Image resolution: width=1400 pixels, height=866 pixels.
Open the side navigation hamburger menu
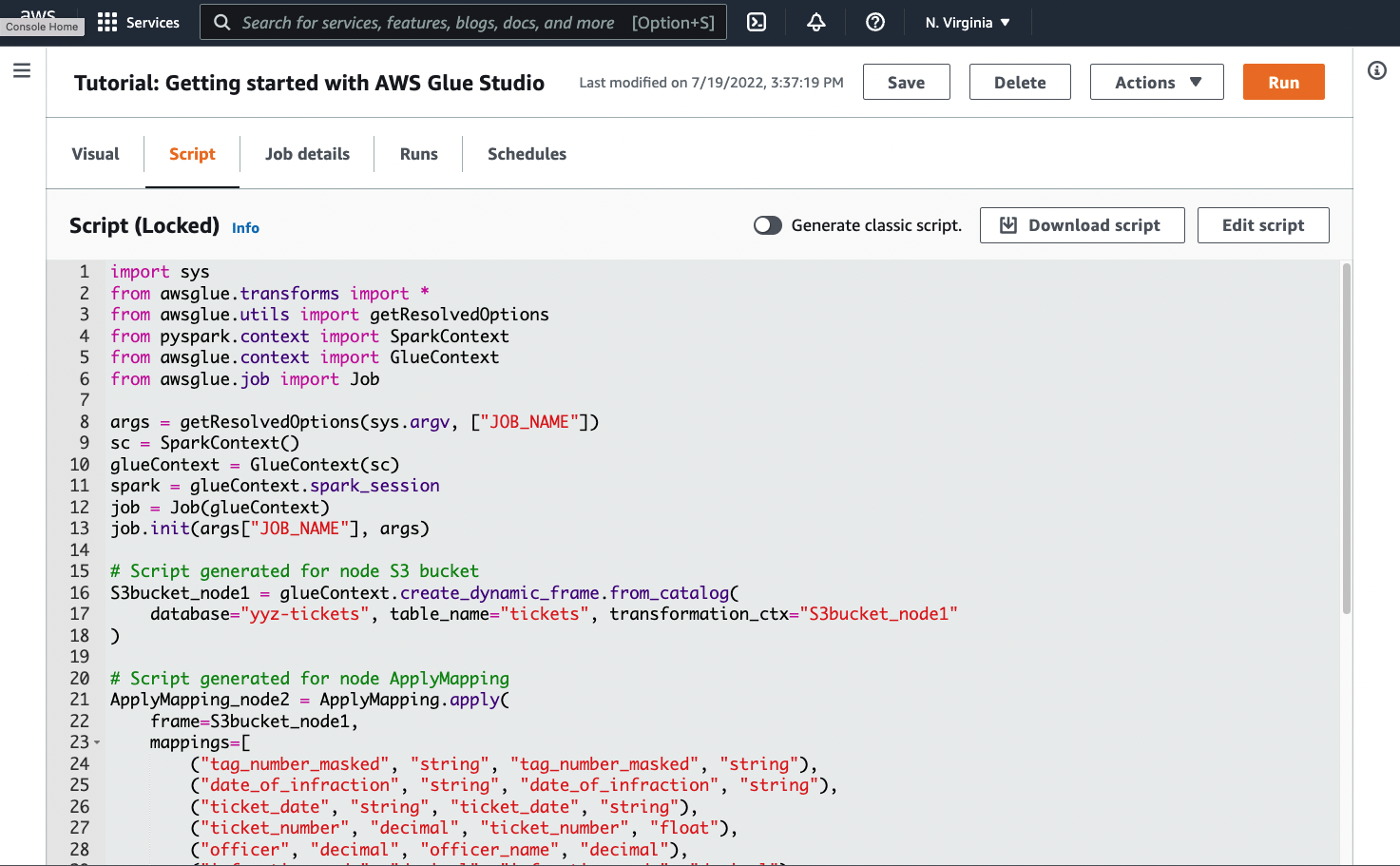[x=21, y=69]
